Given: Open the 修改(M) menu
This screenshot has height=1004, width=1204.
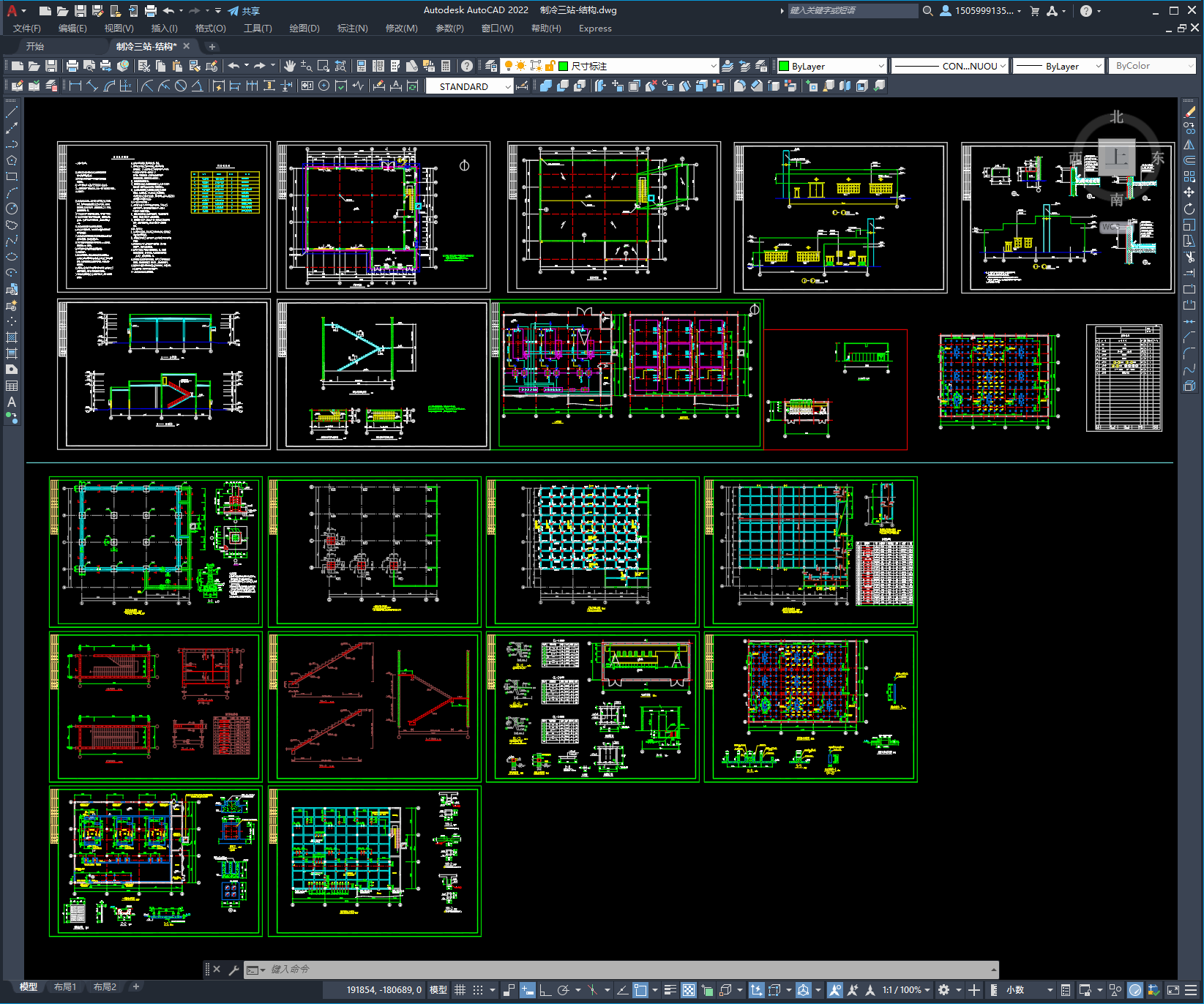Looking at the screenshot, I should (401, 29).
